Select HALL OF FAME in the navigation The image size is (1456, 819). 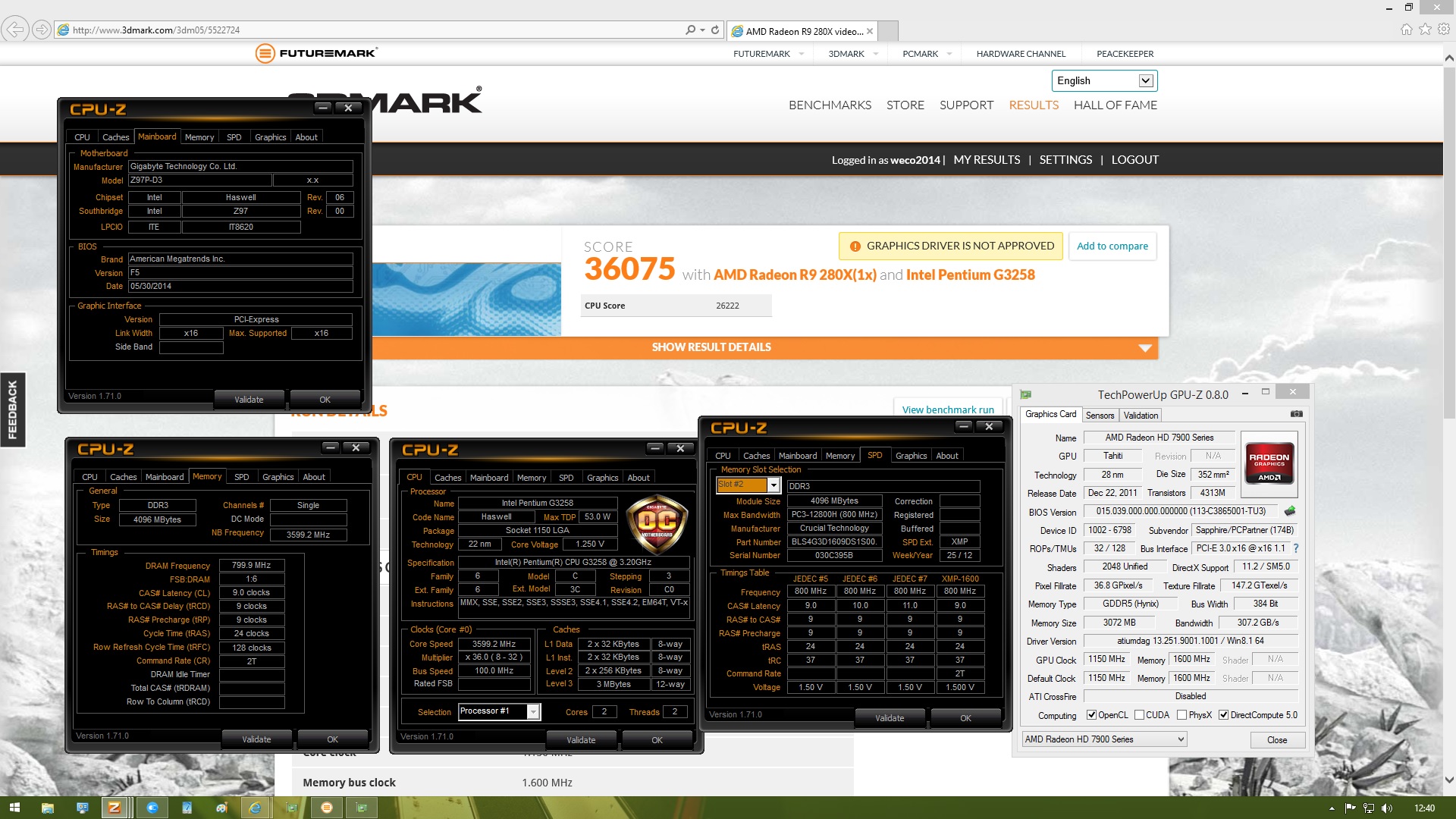click(1115, 105)
